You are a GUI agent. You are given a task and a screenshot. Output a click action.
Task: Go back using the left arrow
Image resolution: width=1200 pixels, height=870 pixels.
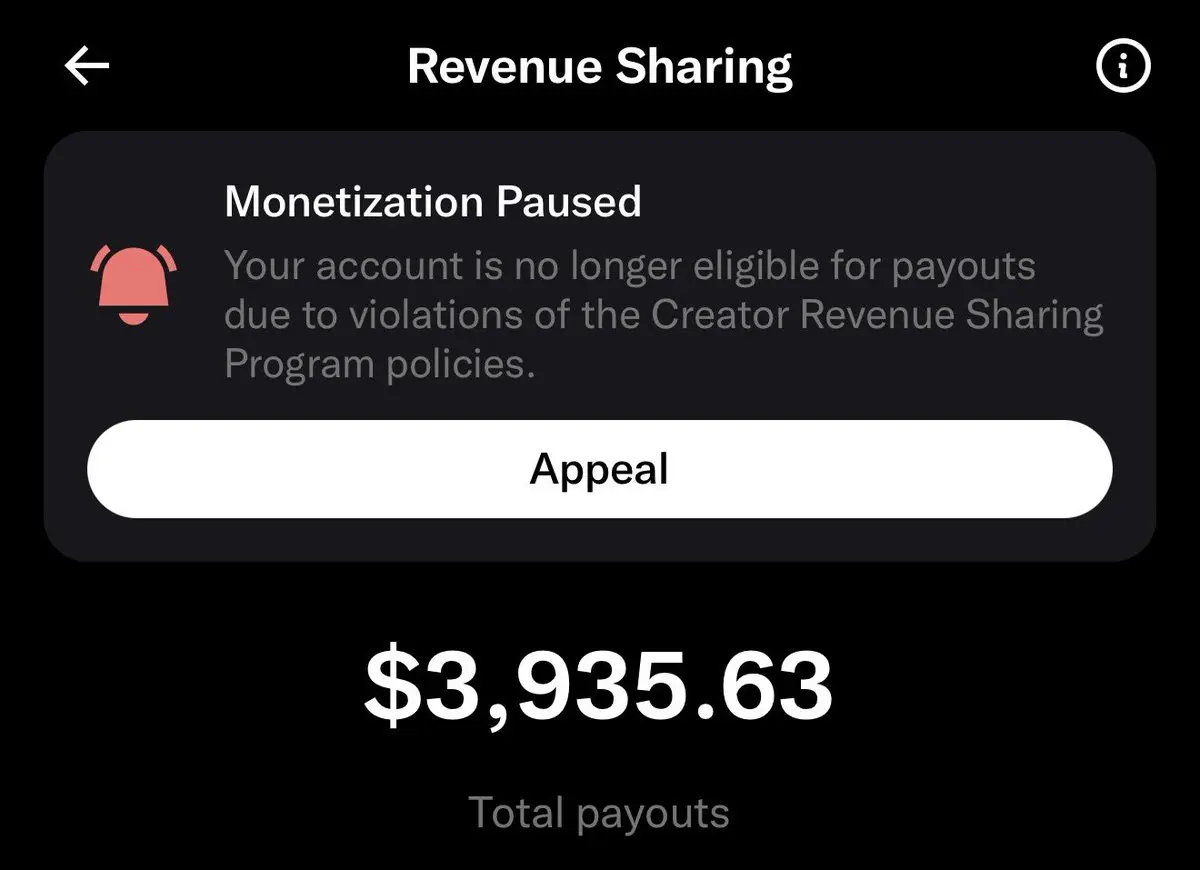point(87,67)
